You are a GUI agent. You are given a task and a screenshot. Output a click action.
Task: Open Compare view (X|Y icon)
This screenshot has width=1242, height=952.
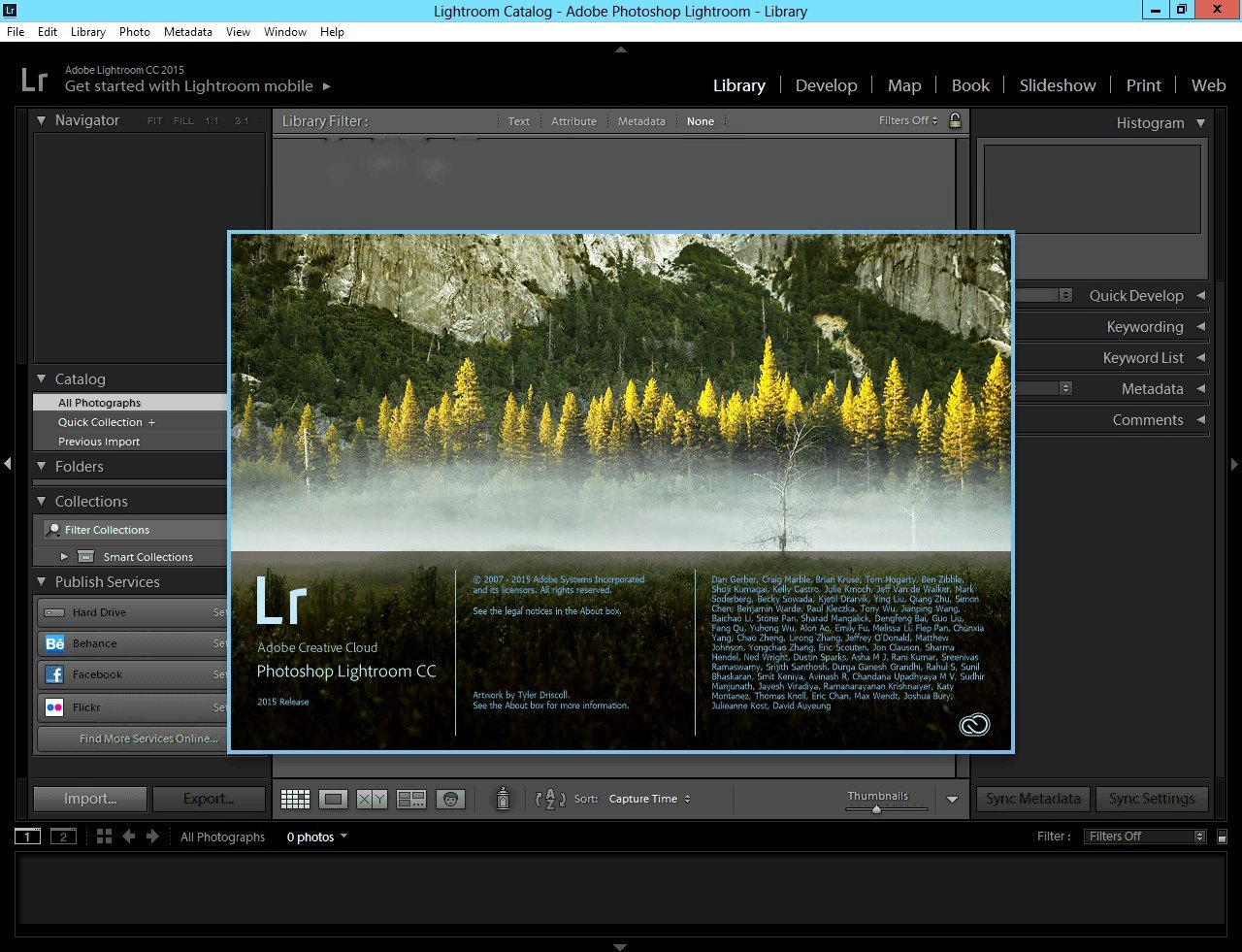pyautogui.click(x=372, y=799)
